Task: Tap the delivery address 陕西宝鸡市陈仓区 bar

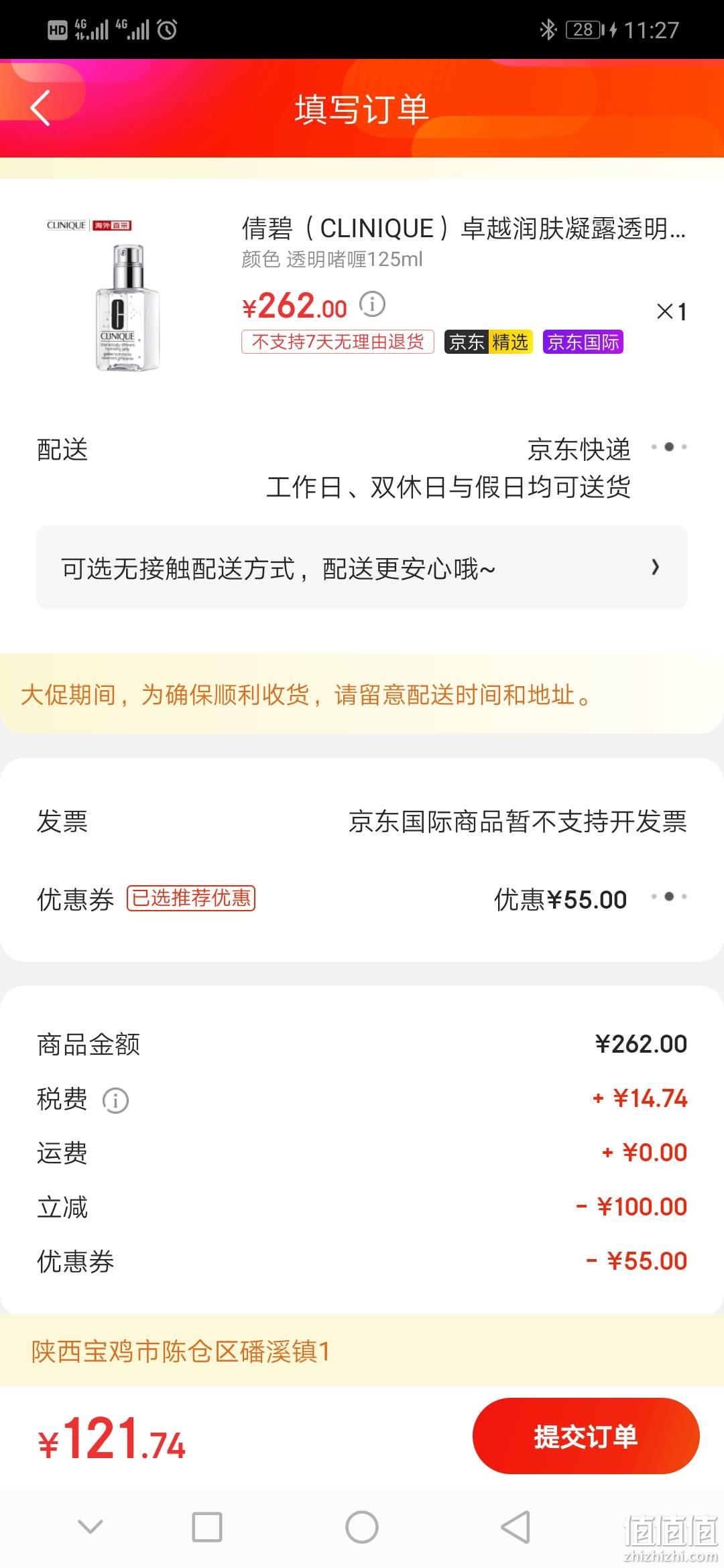Action: coord(362,1351)
